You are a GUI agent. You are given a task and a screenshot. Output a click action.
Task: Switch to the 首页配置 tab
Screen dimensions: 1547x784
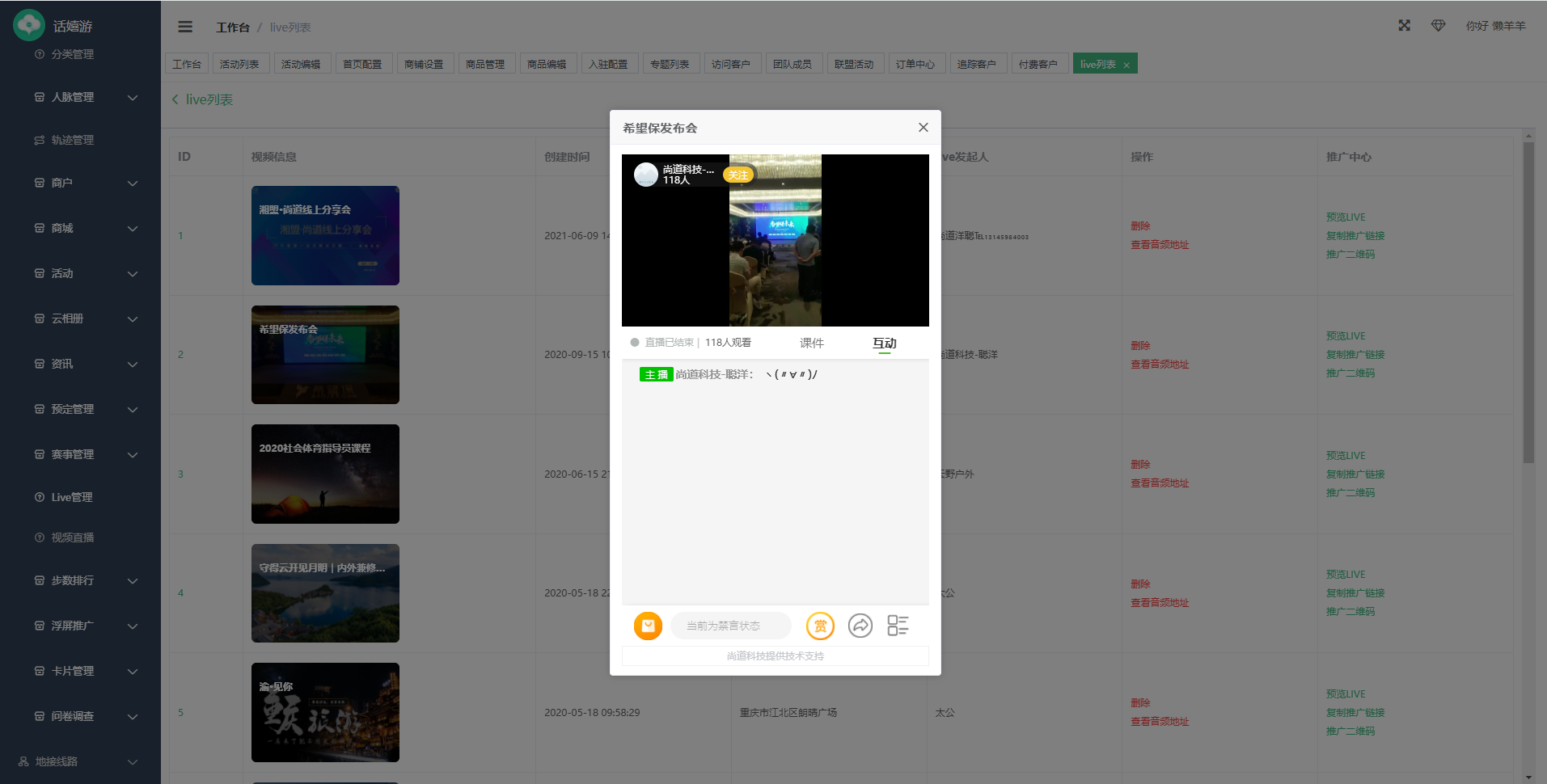pyautogui.click(x=362, y=64)
